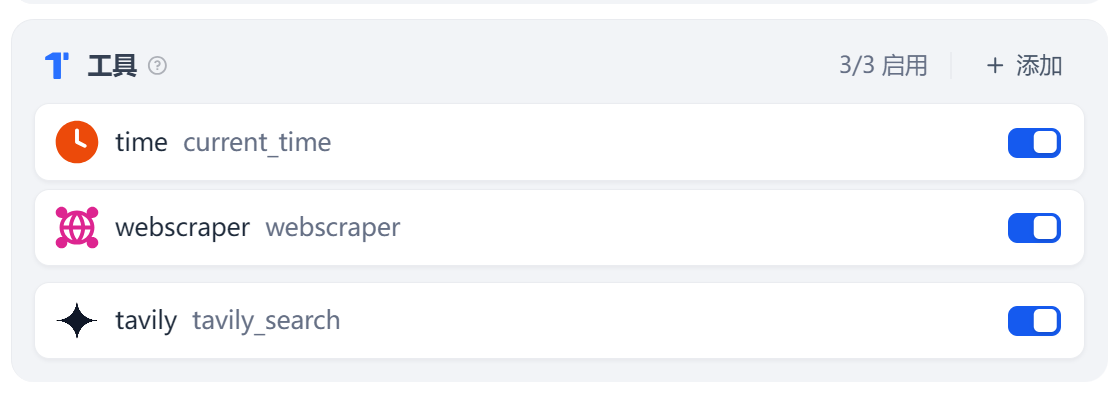Click the 工具 section heading
1114x409 pixels.
112,66
